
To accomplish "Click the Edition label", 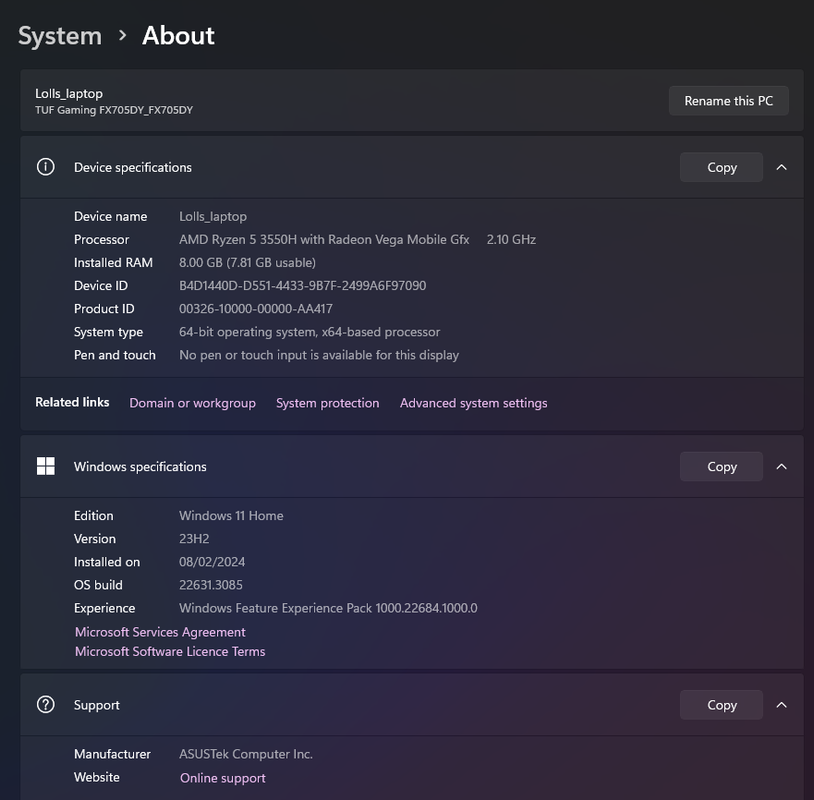I will 93,516.
